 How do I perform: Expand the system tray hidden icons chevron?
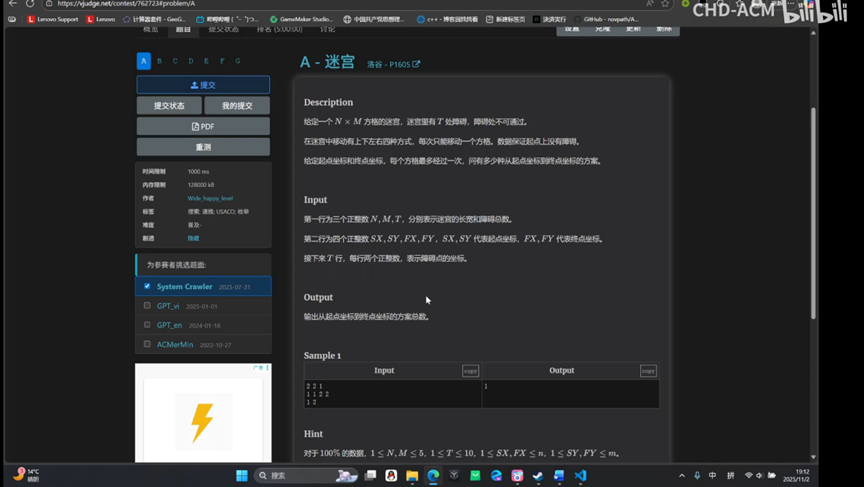coord(682,476)
